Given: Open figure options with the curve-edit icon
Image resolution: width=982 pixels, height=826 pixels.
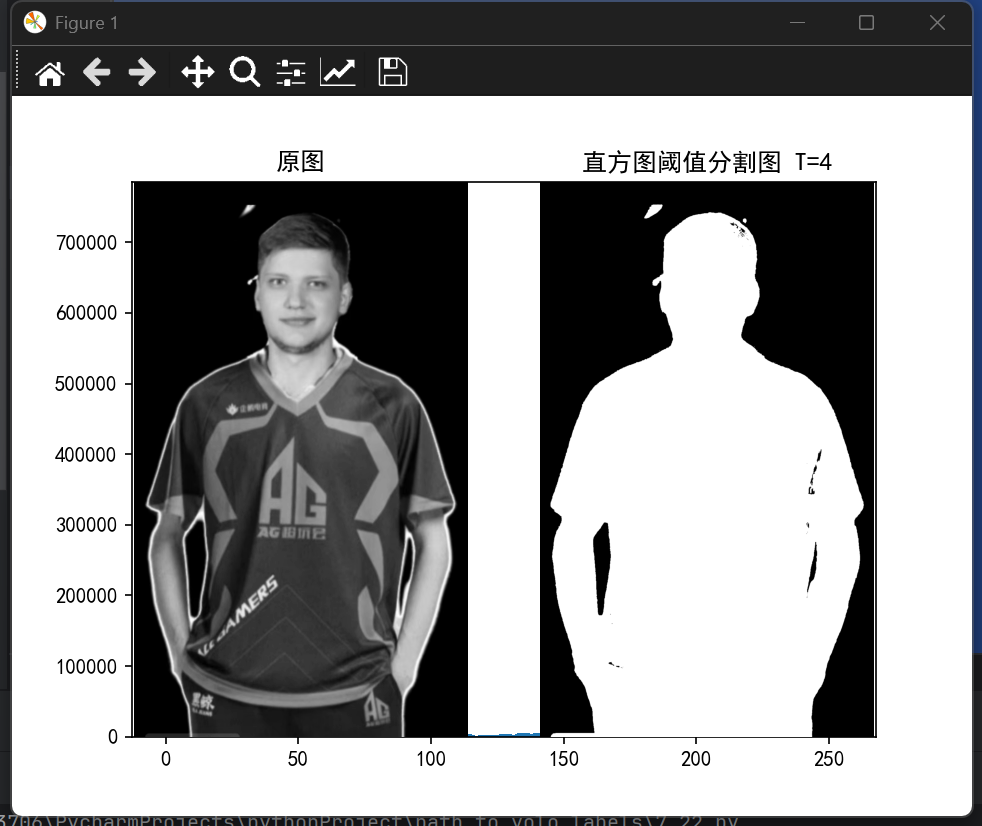Looking at the screenshot, I should coord(337,71).
